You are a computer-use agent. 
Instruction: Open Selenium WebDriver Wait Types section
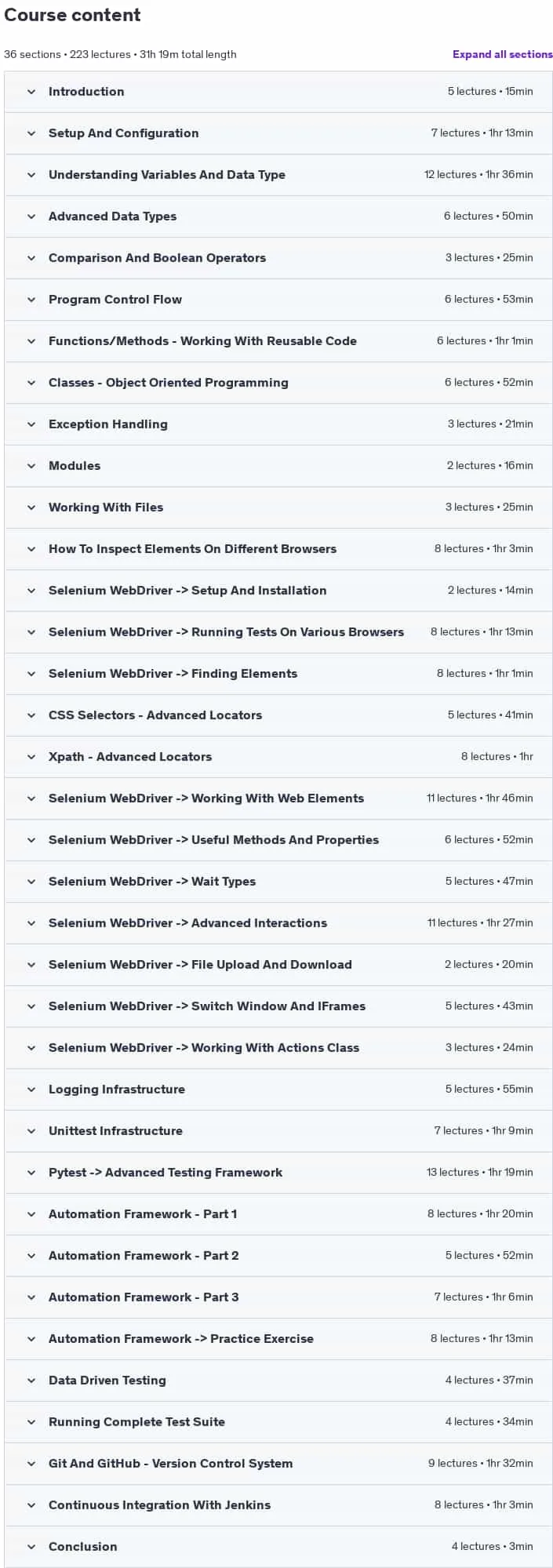278,882
